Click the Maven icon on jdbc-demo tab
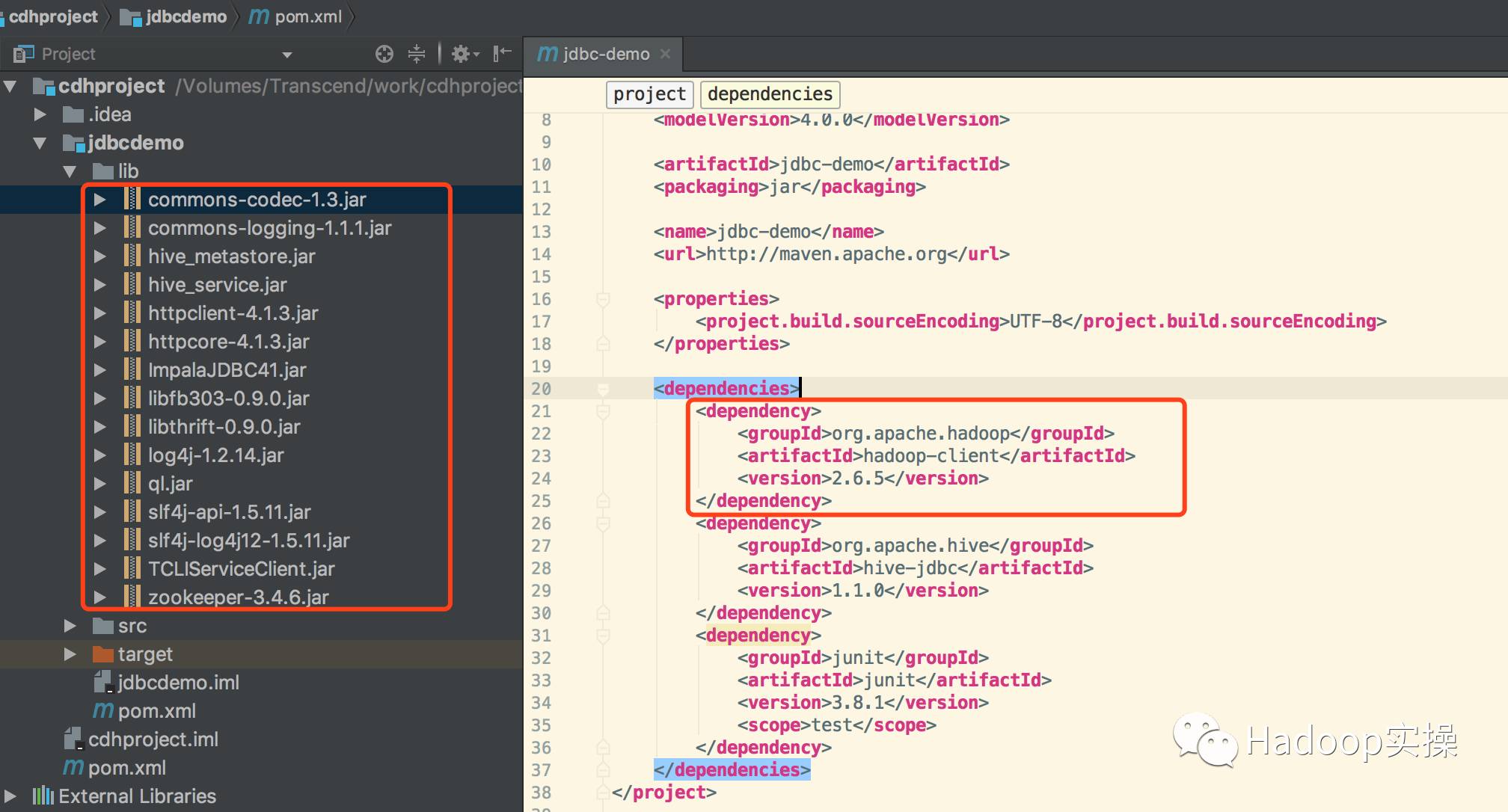 (548, 54)
